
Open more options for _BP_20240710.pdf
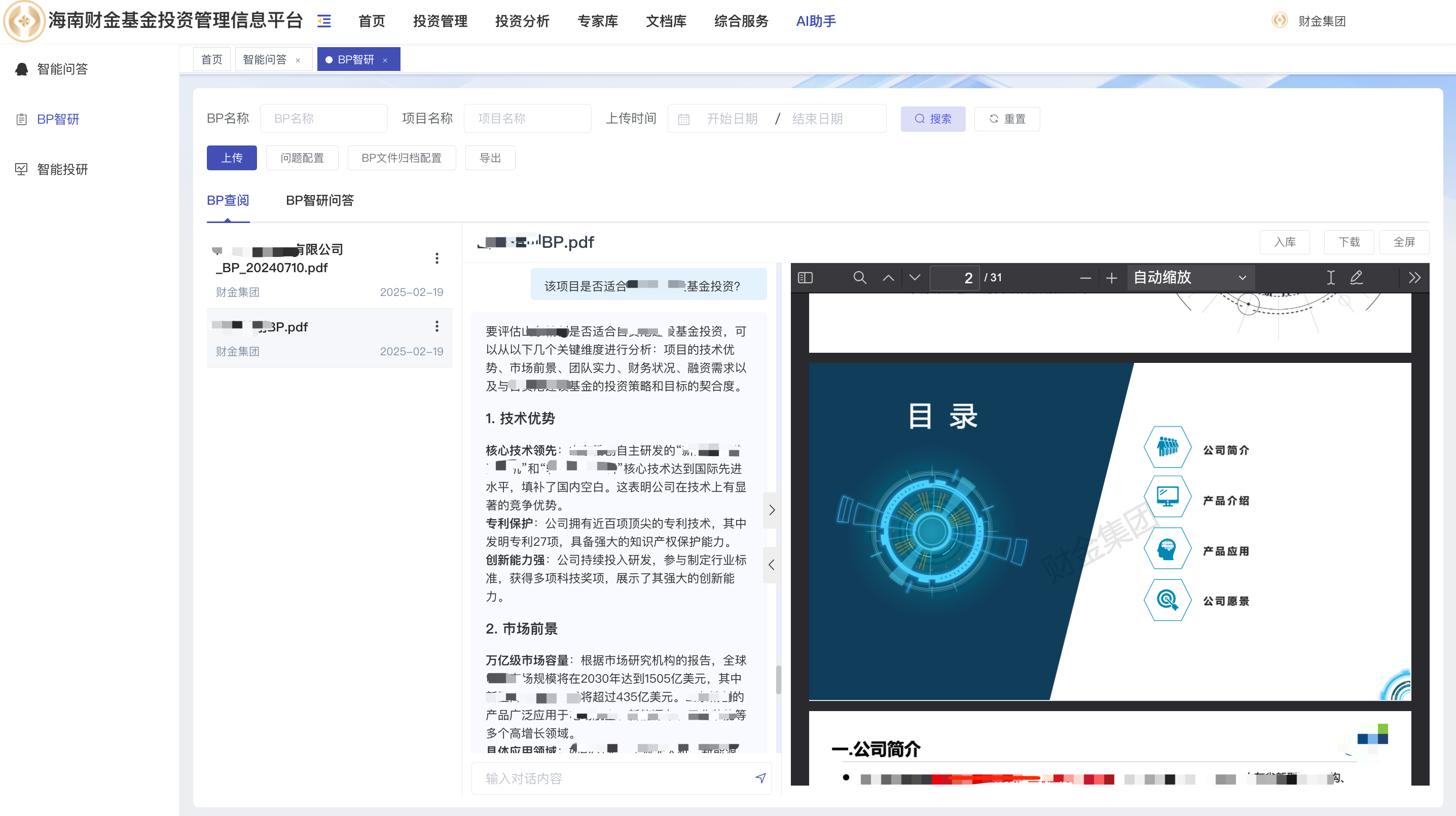click(437, 258)
